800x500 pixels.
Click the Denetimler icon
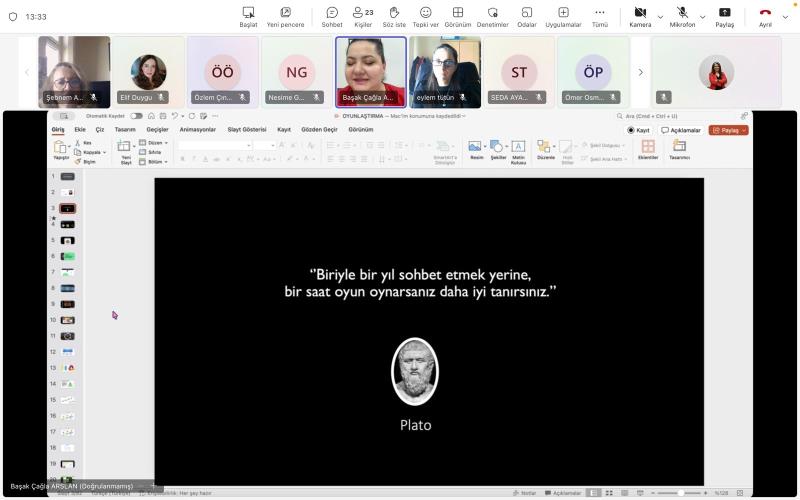[492, 16]
